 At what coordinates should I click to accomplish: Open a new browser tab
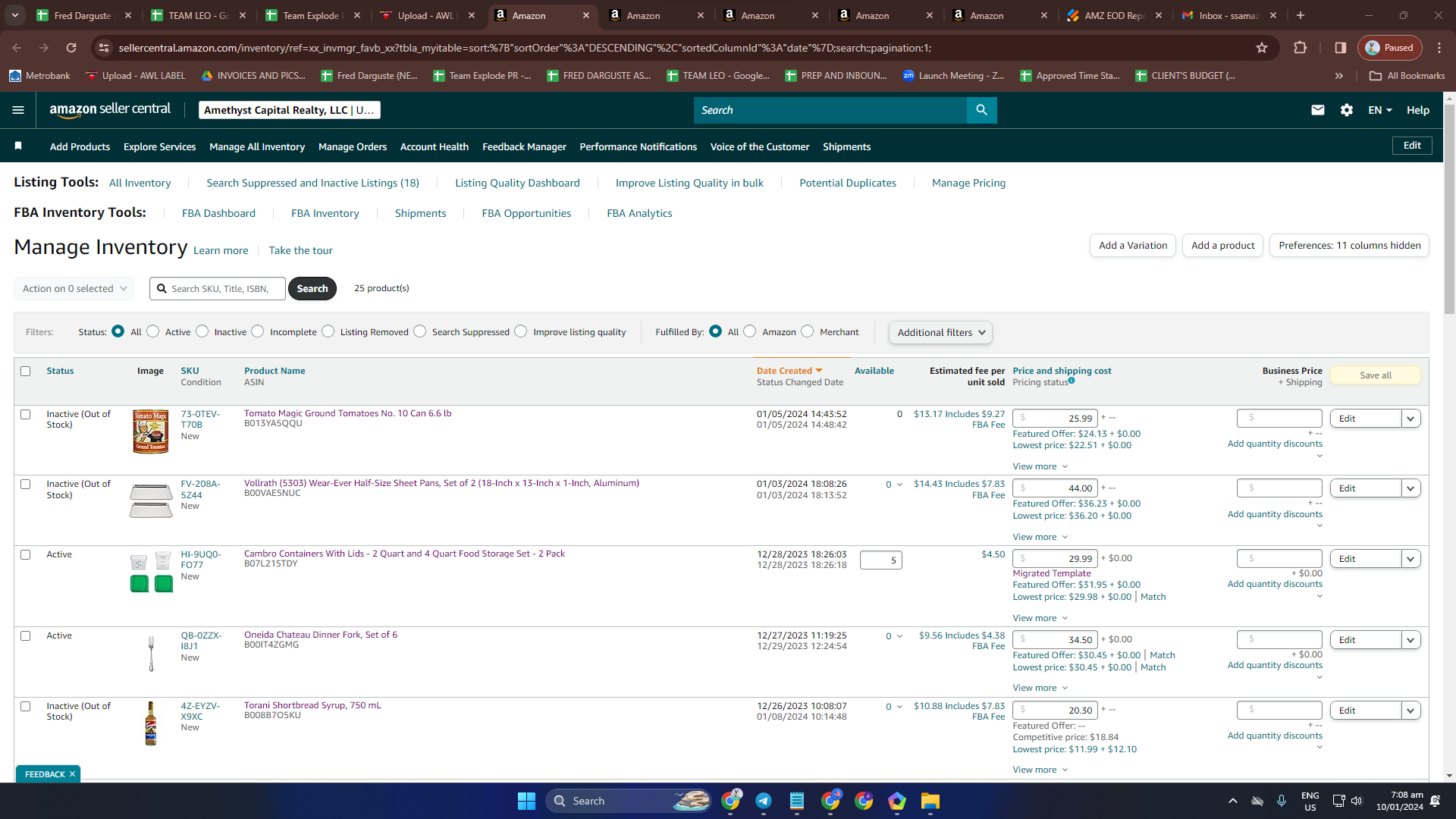tap(1301, 15)
